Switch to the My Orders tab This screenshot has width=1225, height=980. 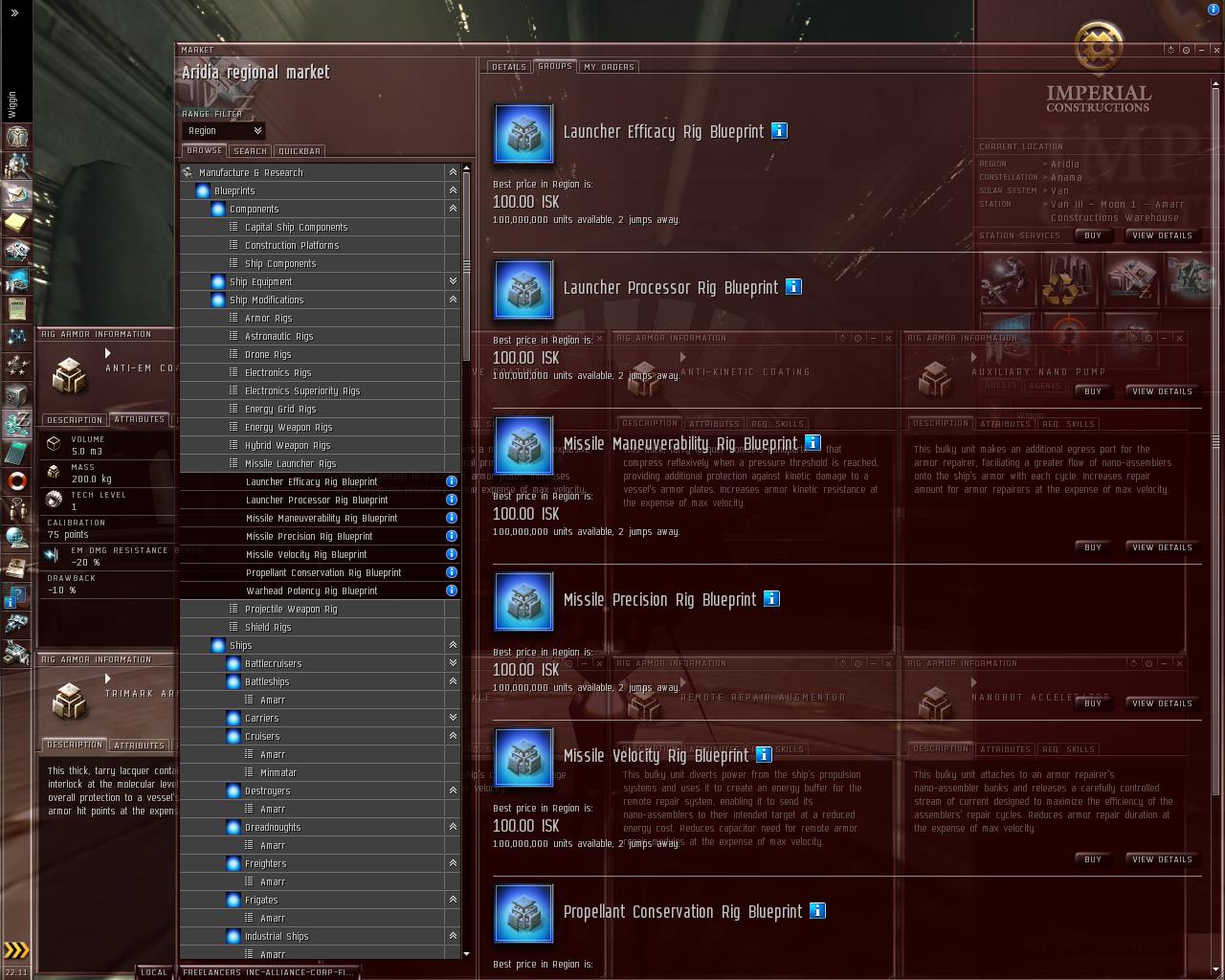point(609,67)
